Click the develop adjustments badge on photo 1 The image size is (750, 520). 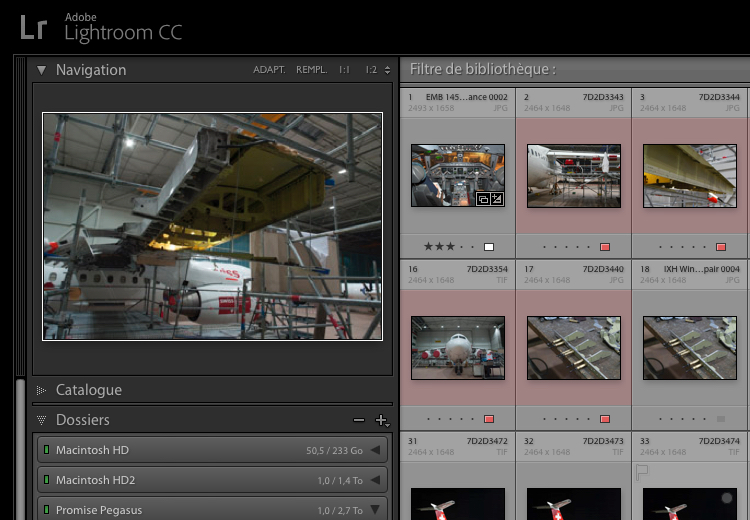pos(496,199)
